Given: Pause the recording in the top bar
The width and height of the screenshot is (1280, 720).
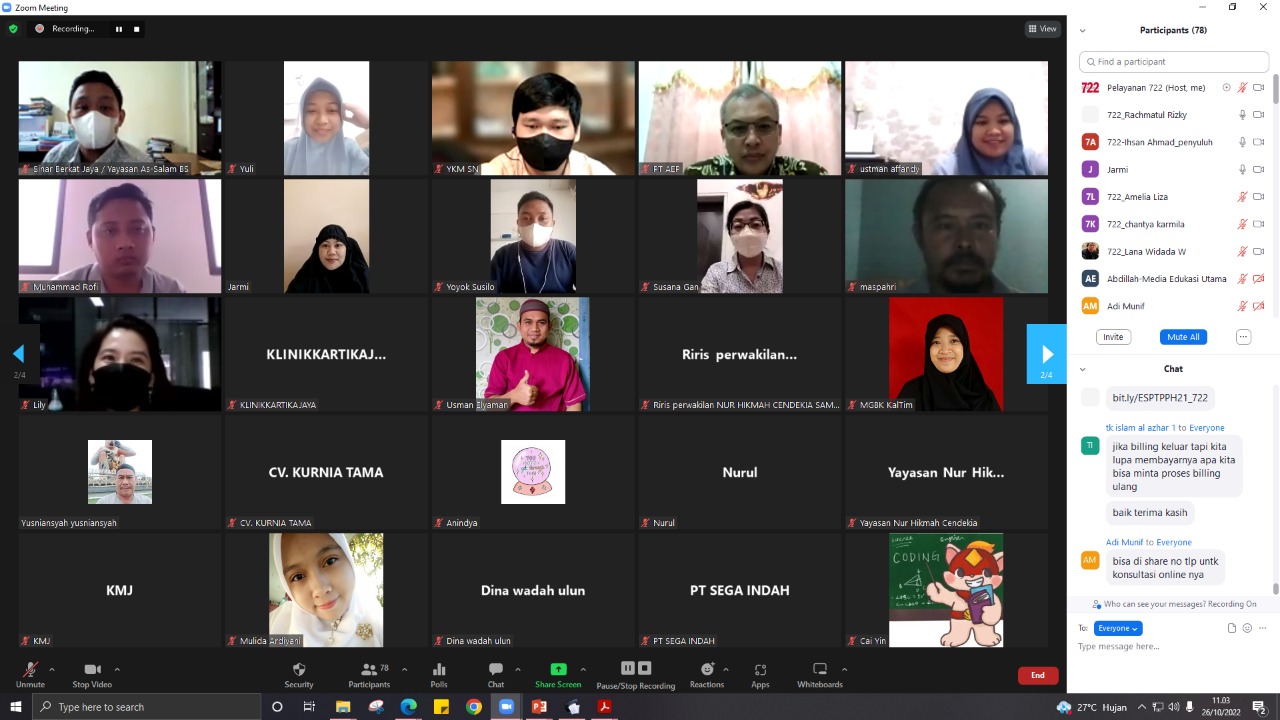Looking at the screenshot, I should tap(119, 29).
